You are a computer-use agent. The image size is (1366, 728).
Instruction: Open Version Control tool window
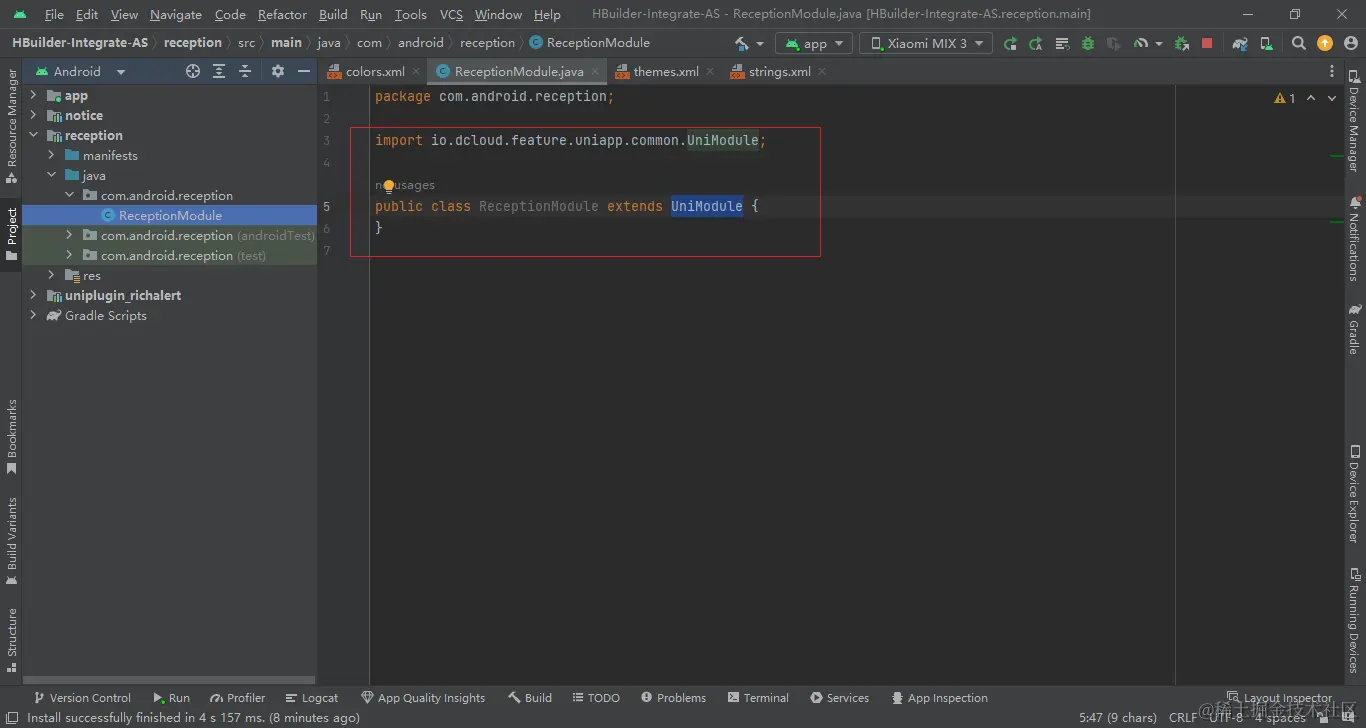82,698
